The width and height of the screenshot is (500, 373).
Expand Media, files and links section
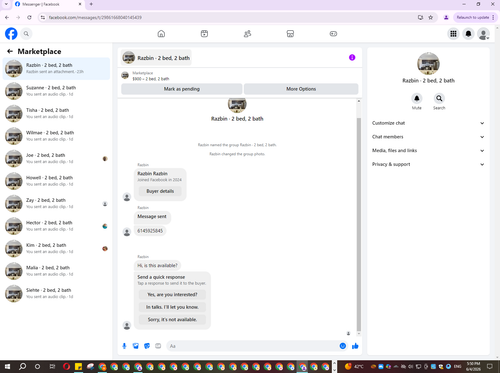point(428,150)
